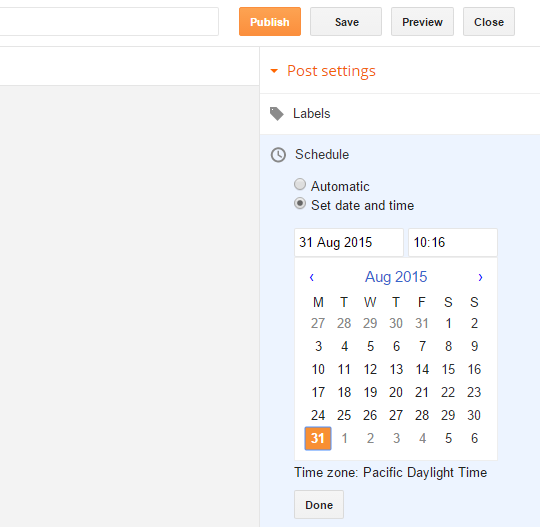
Task: Collapse the Post settings section
Action: coord(274,71)
